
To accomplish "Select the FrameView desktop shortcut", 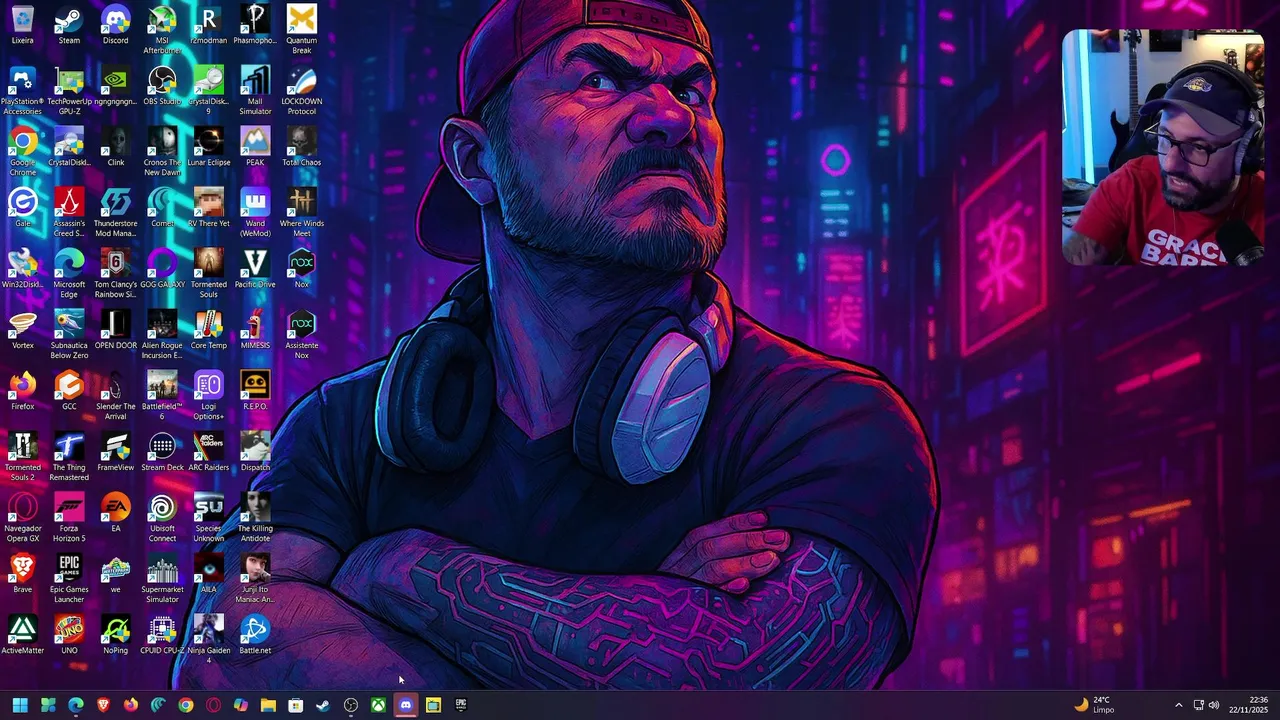I will point(116,453).
